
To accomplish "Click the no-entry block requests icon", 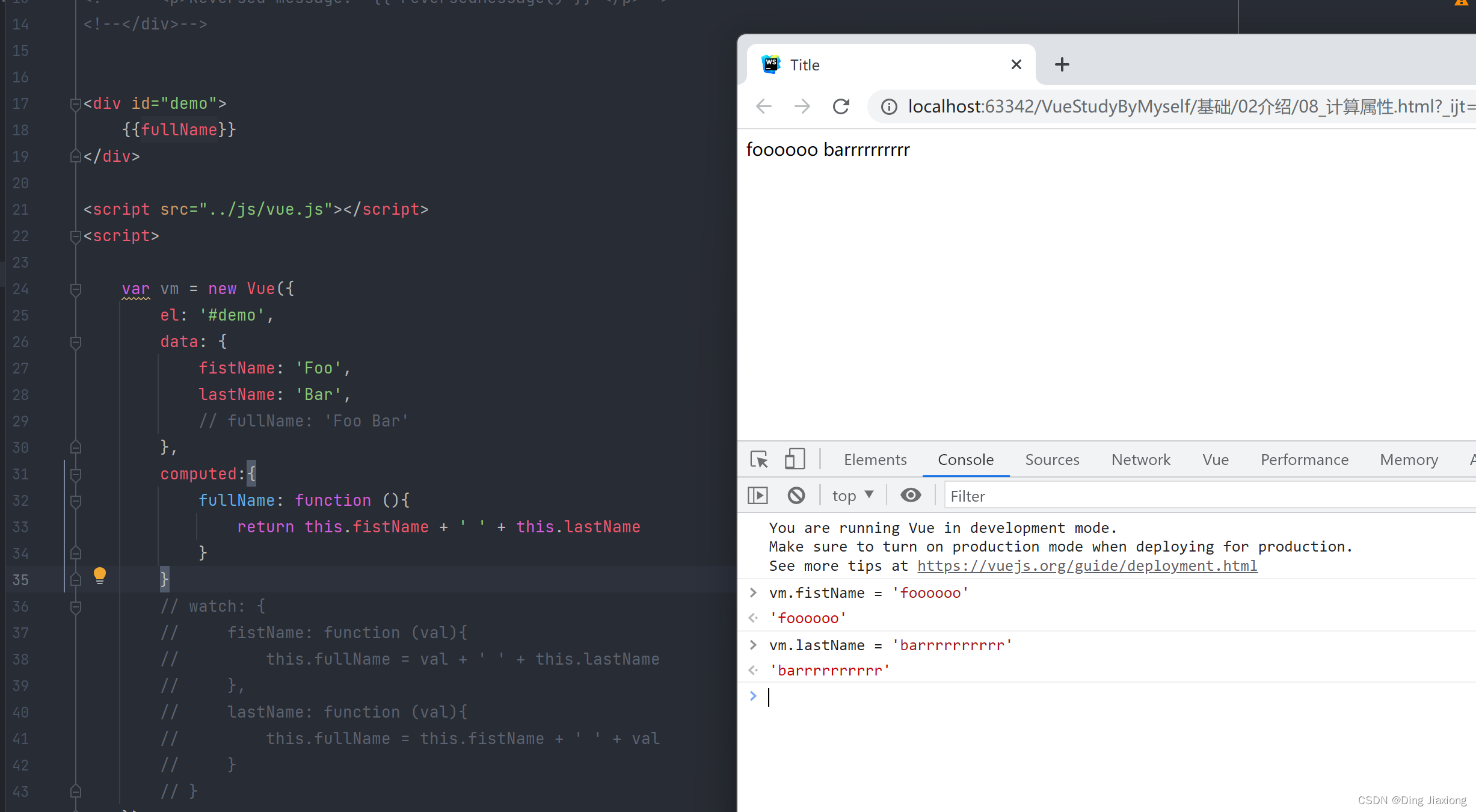I will 796,495.
